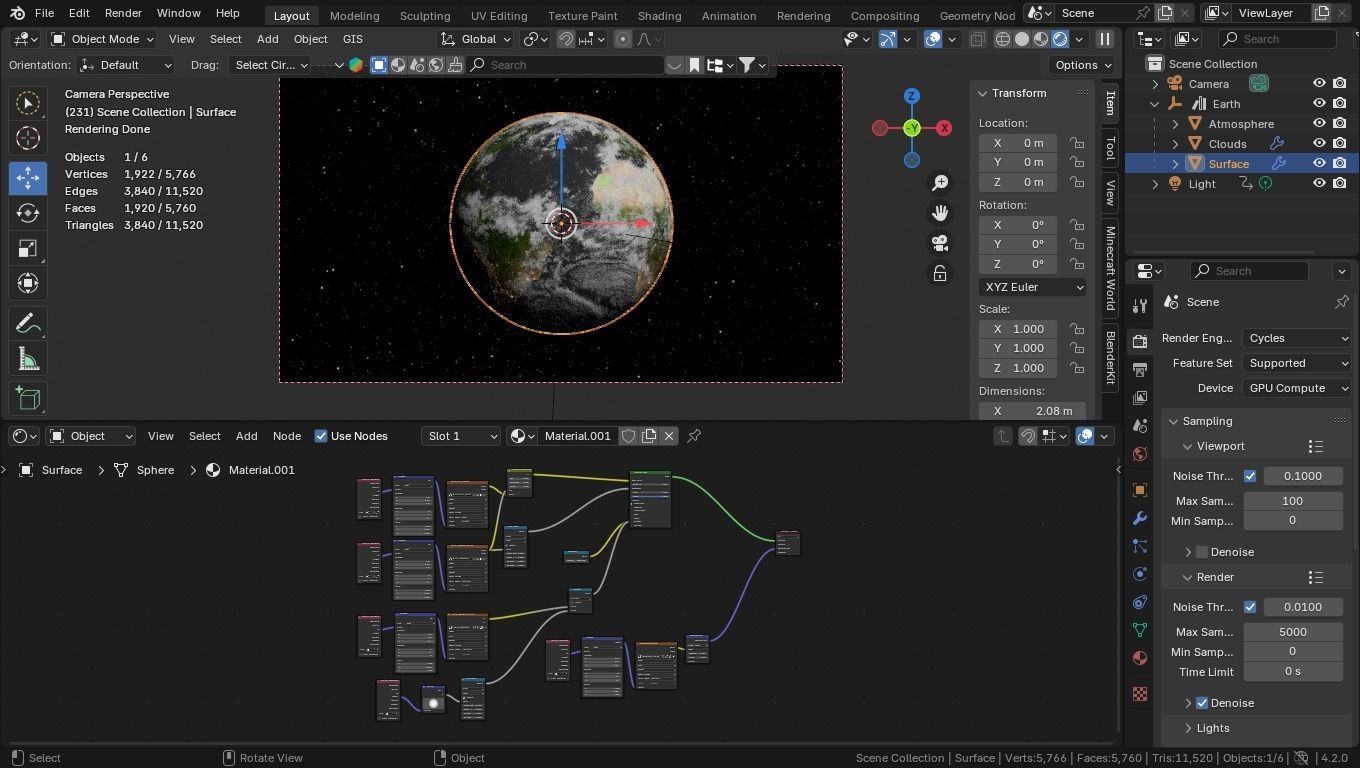Viewport: 1360px width, 768px height.
Task: Hide Camera in viewport via eye icon
Action: point(1319,84)
